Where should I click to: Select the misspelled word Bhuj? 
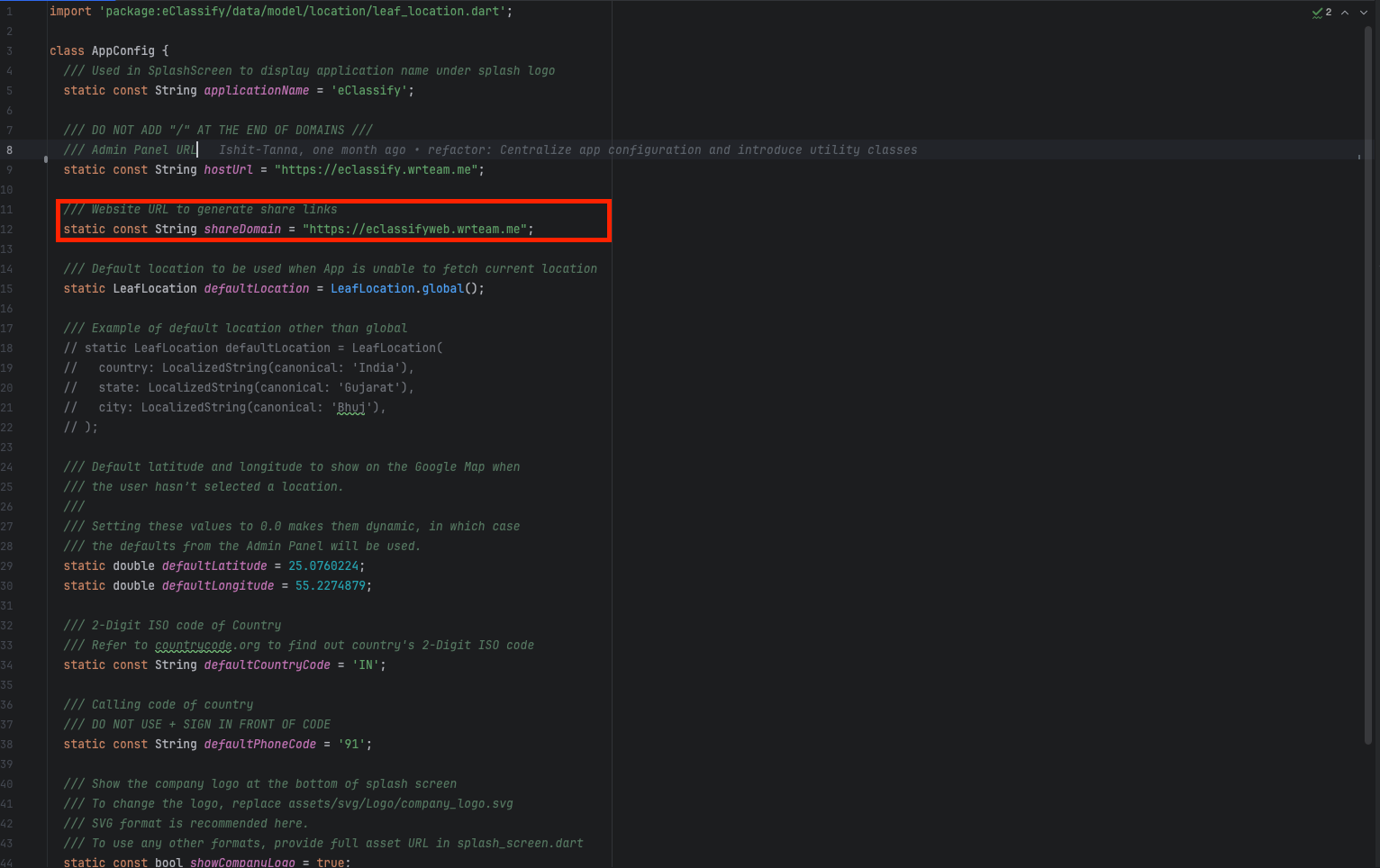[x=350, y=407]
